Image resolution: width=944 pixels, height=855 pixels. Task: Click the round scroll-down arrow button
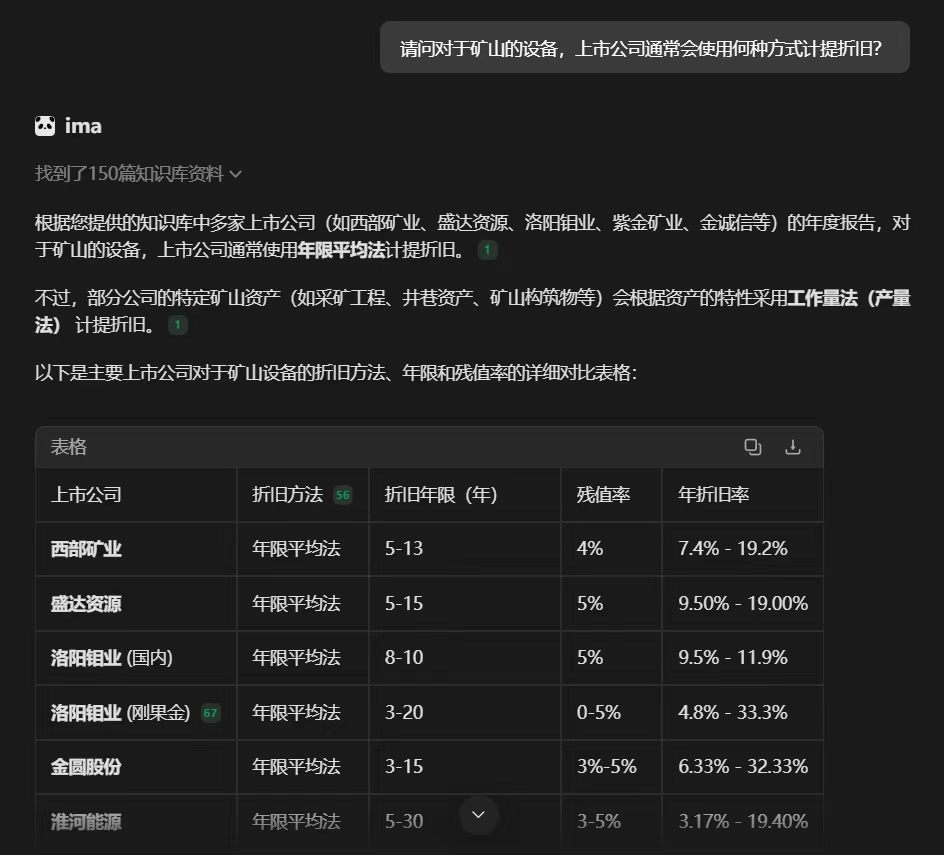[479, 815]
